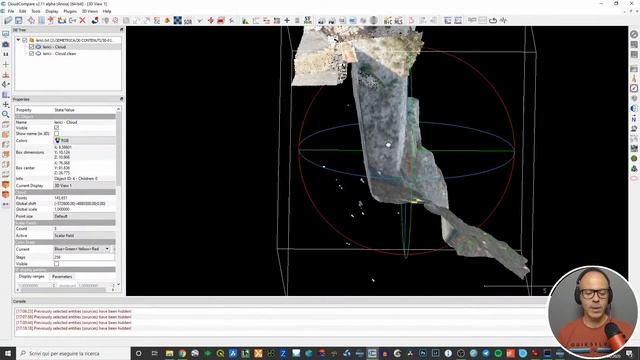Open the 3D Views menu
Image resolution: width=640 pixels, height=360 pixels.
coord(90,11)
